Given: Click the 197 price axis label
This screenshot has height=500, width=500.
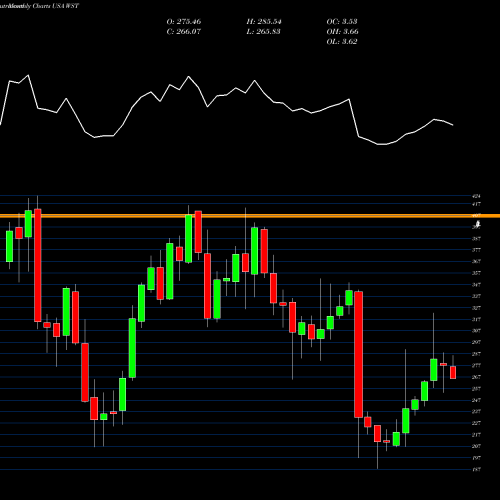Looking at the screenshot, I should (x=476, y=458).
